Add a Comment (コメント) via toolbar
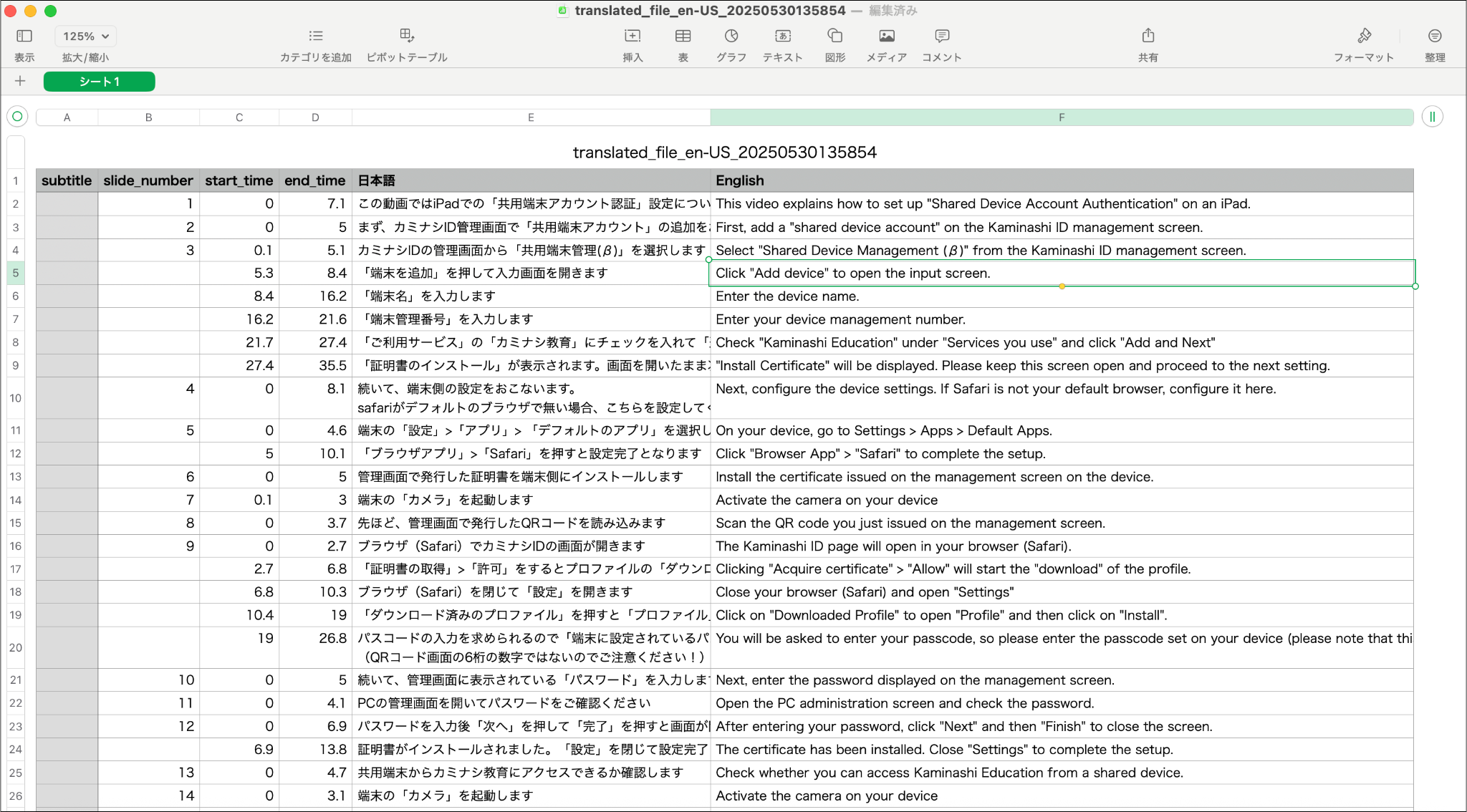This screenshot has height=812, width=1467. [941, 37]
